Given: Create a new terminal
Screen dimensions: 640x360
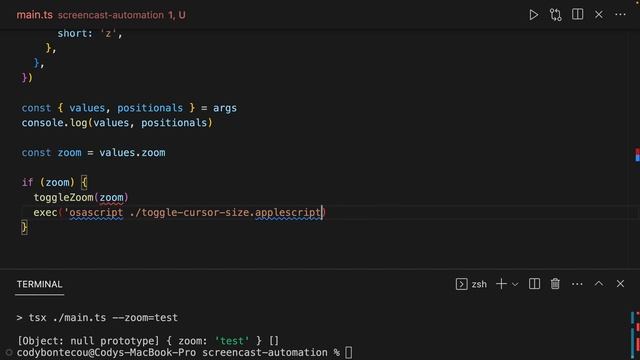Looking at the screenshot, I should tap(501, 284).
